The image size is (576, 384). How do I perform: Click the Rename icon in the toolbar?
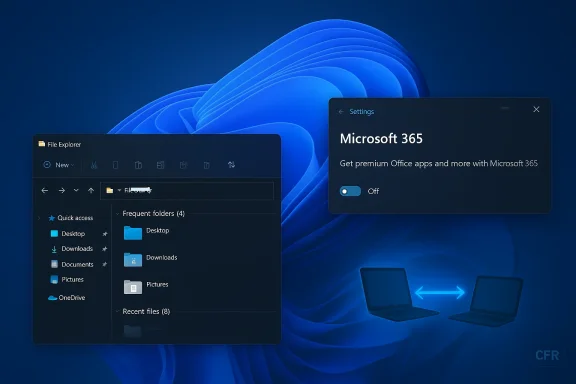coord(161,165)
